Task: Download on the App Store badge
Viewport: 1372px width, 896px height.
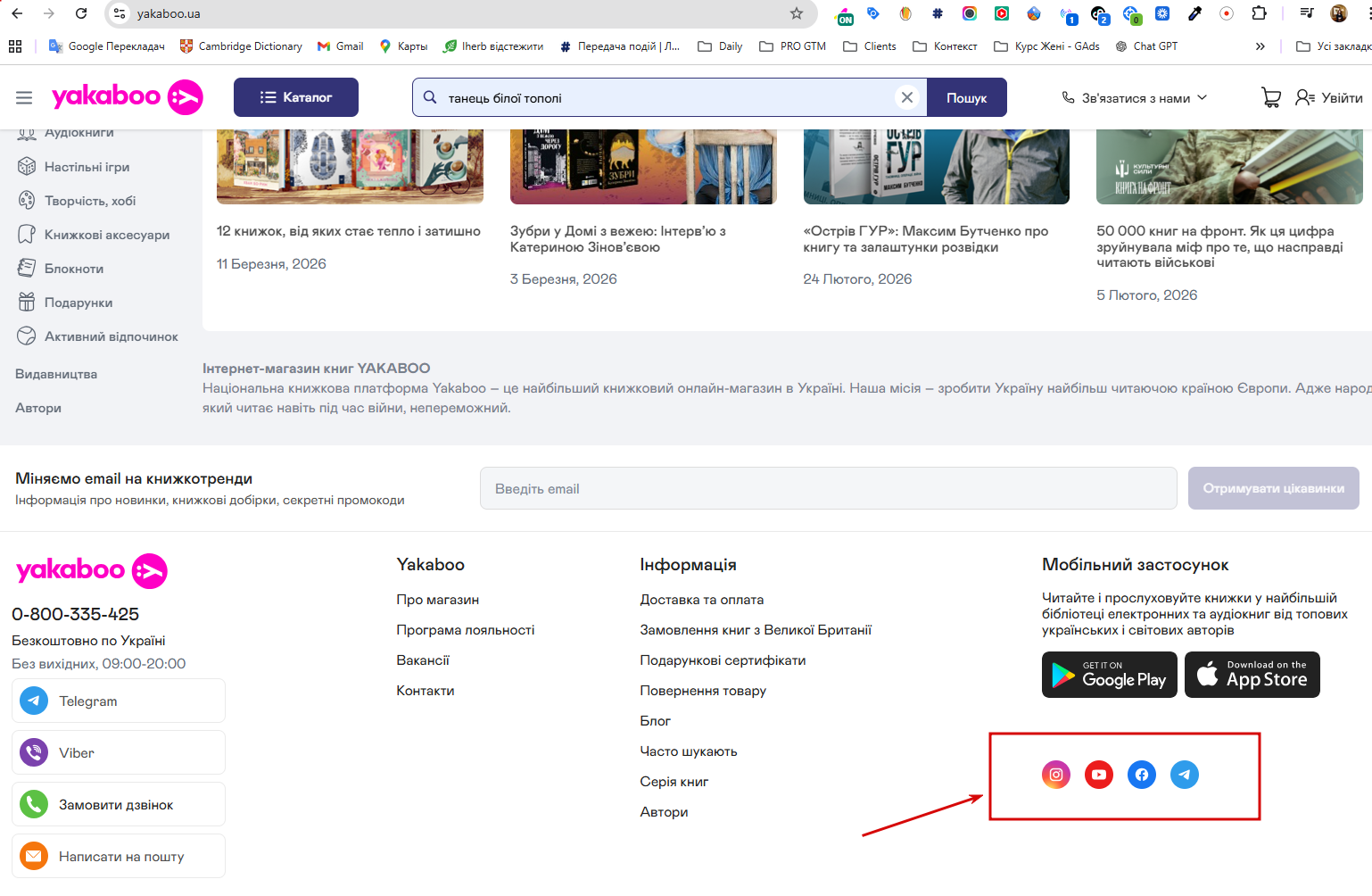Action: coord(1252,675)
